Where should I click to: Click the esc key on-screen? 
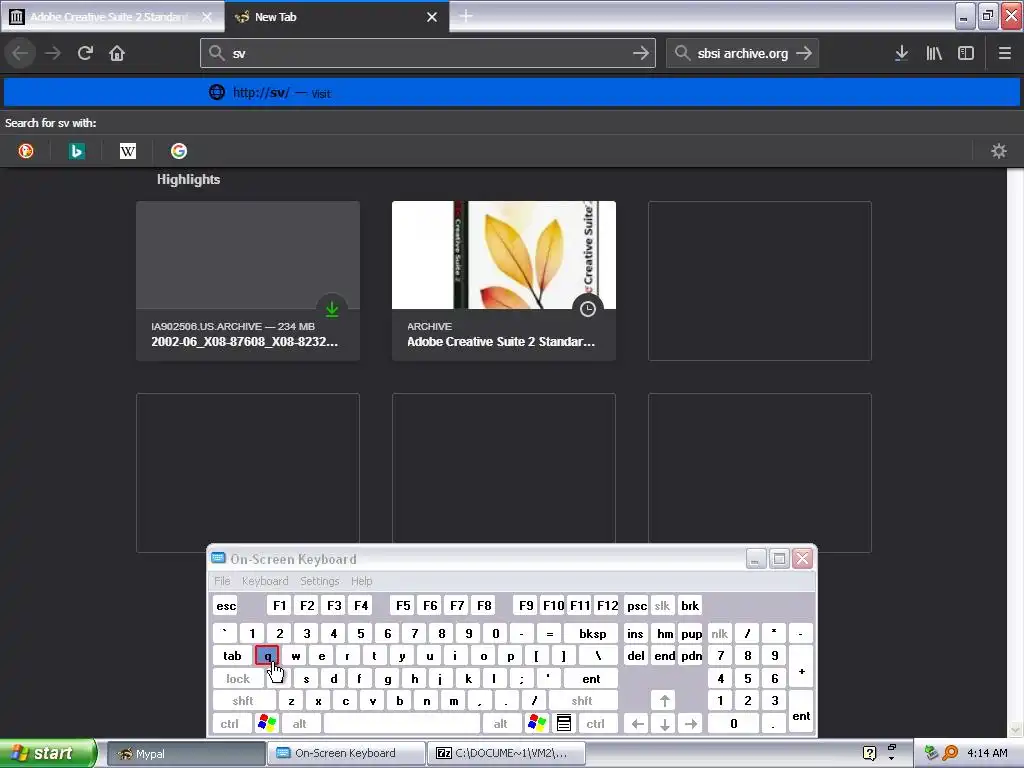[x=226, y=605]
